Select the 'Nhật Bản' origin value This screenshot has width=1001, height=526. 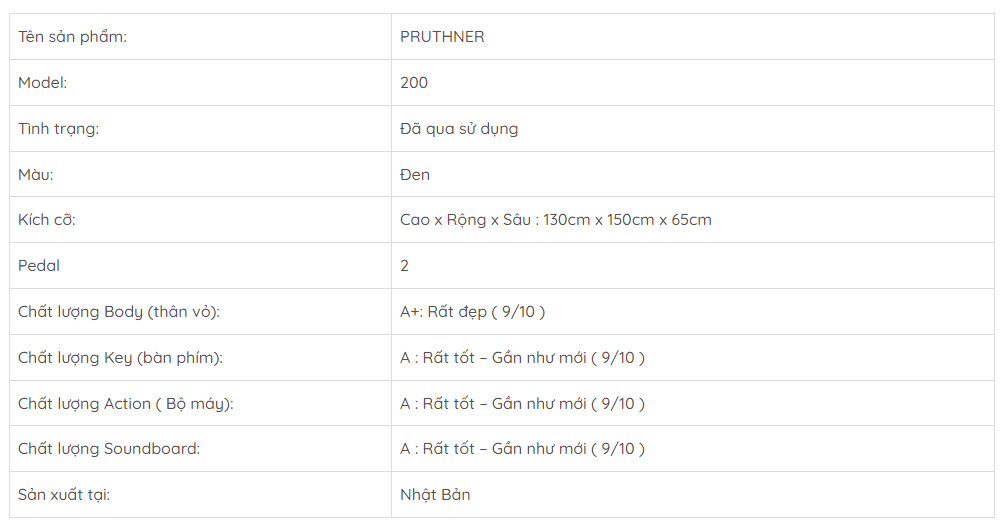pyautogui.click(x=435, y=495)
